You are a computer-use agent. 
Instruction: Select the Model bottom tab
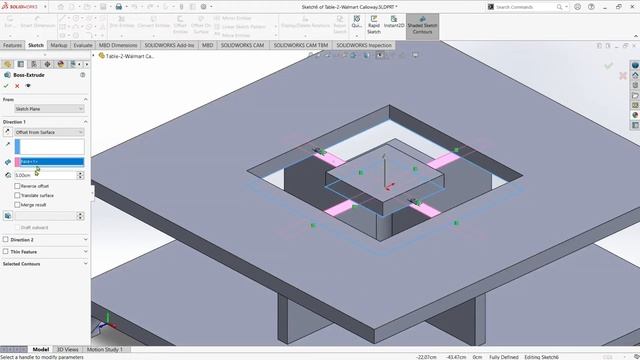[40, 349]
